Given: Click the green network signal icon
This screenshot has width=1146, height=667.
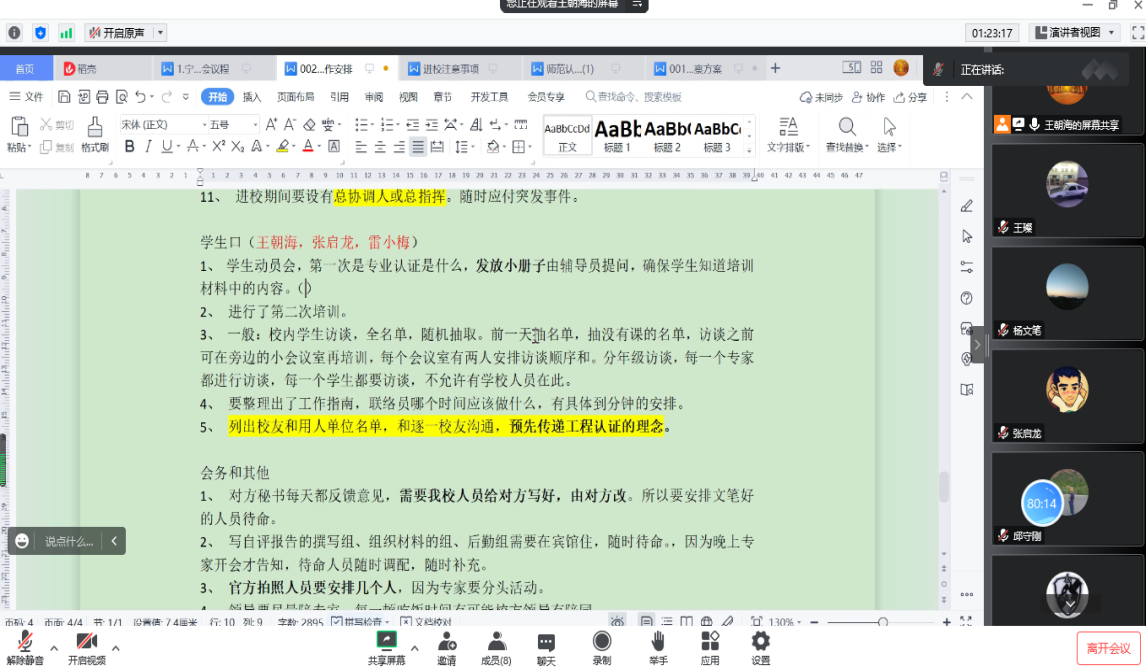Looking at the screenshot, I should click(x=66, y=33).
